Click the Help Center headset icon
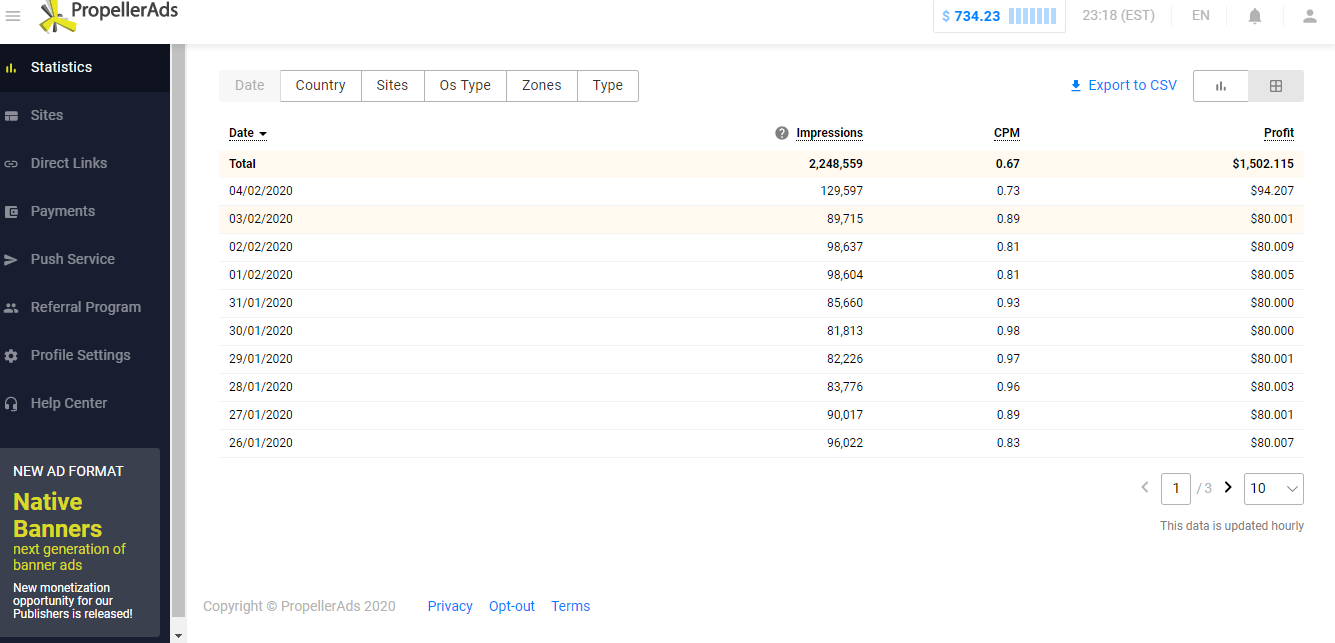1335x643 pixels. click(12, 404)
